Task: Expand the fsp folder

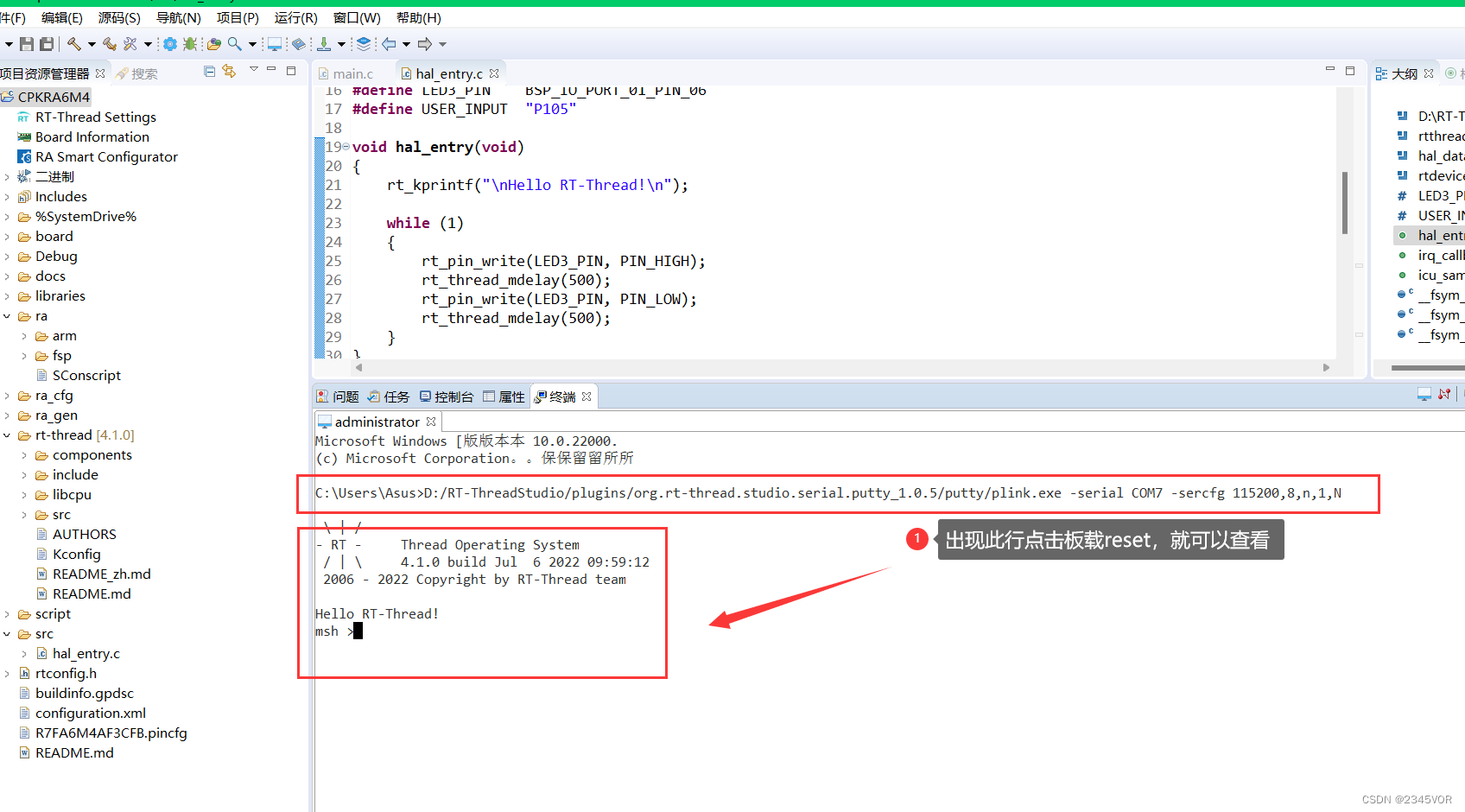Action: click(24, 356)
